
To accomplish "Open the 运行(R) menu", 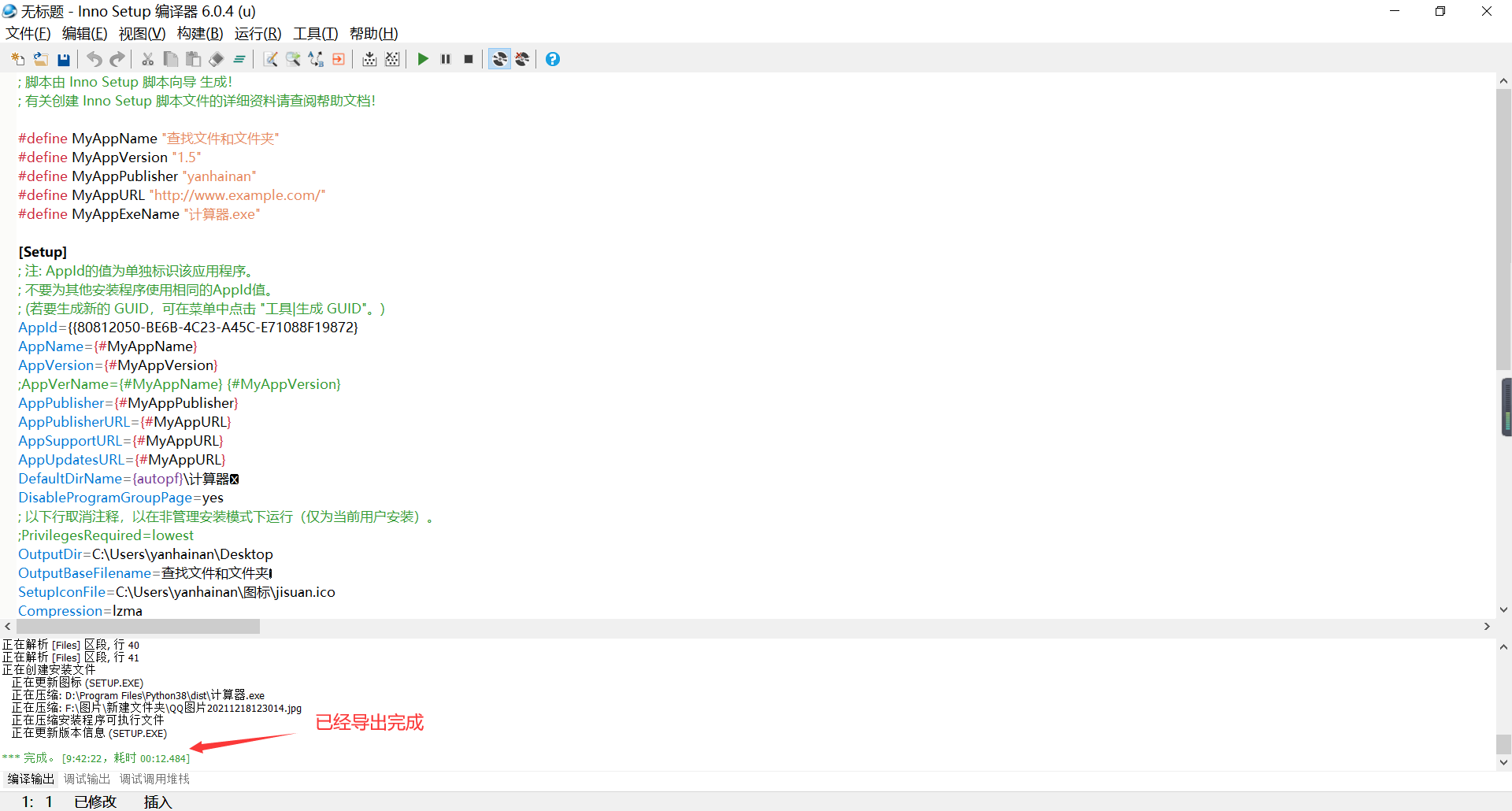I will (x=258, y=34).
